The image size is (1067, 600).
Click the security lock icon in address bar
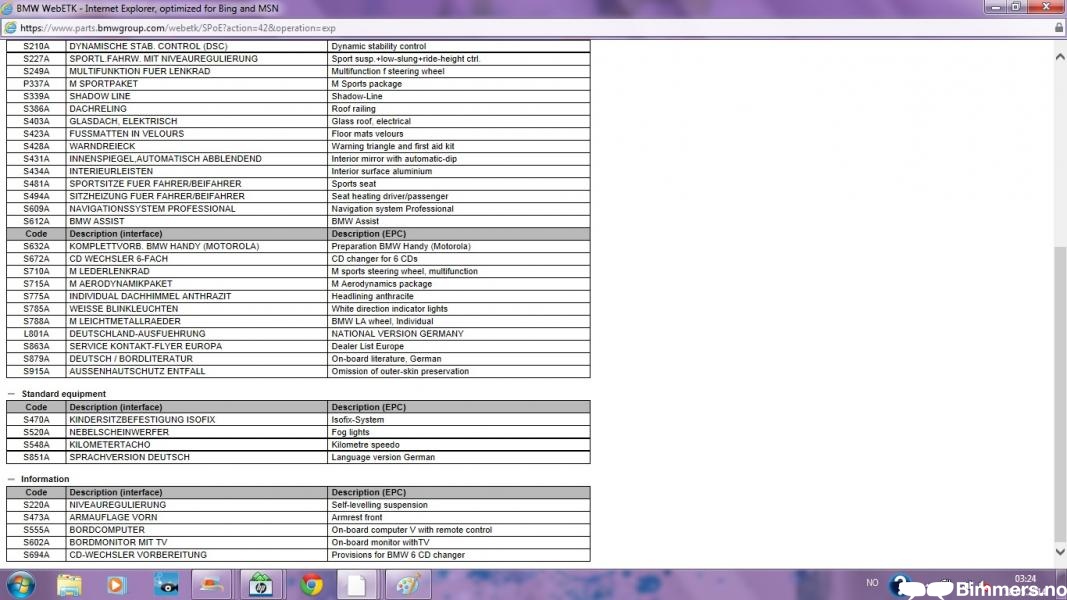pyautogui.click(x=1058, y=28)
